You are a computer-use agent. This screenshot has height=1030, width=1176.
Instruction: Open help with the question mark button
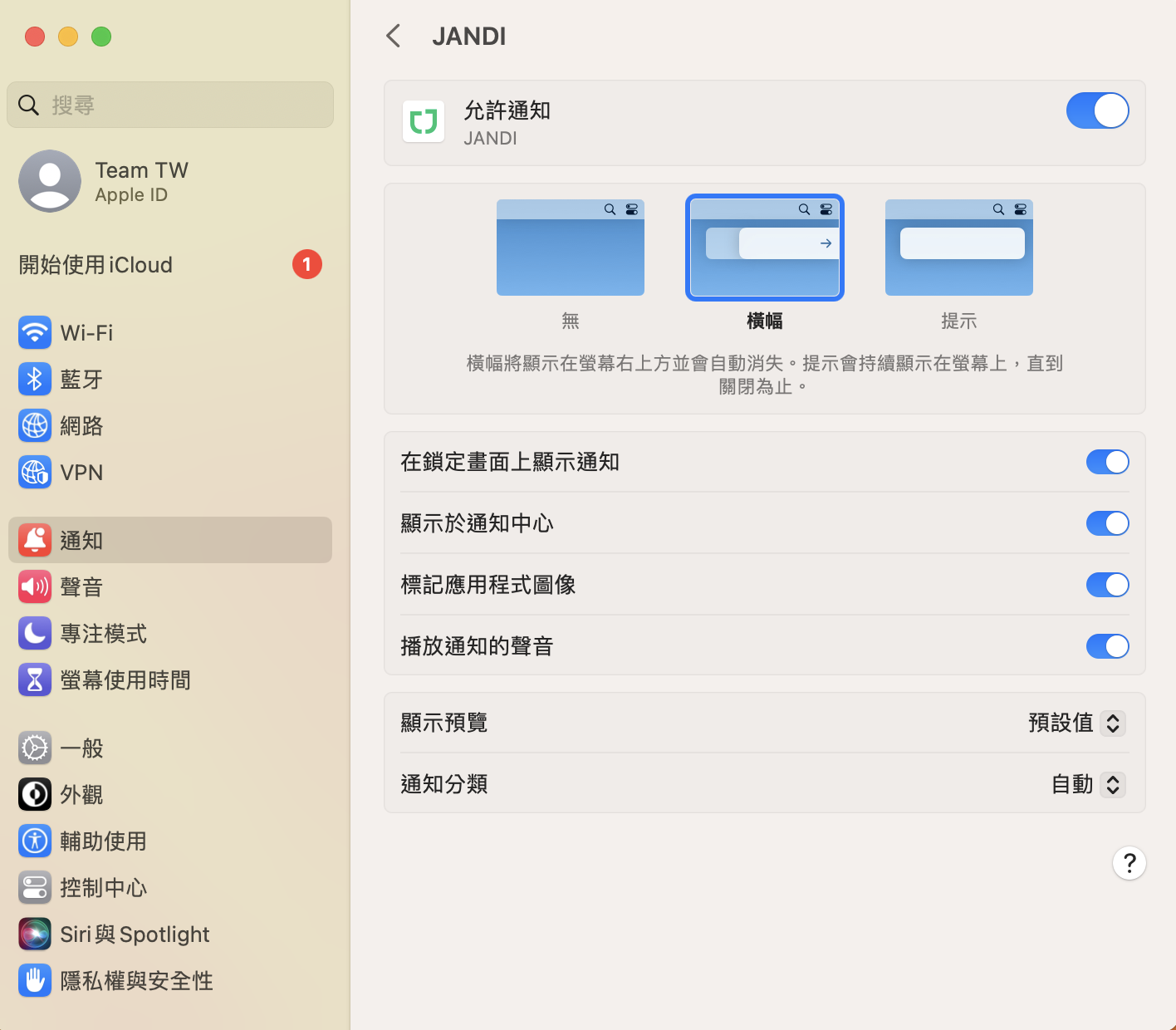pyautogui.click(x=1129, y=863)
